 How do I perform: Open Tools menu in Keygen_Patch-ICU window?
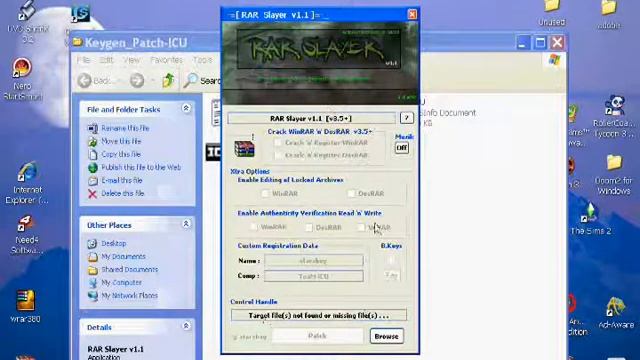[x=202, y=60]
